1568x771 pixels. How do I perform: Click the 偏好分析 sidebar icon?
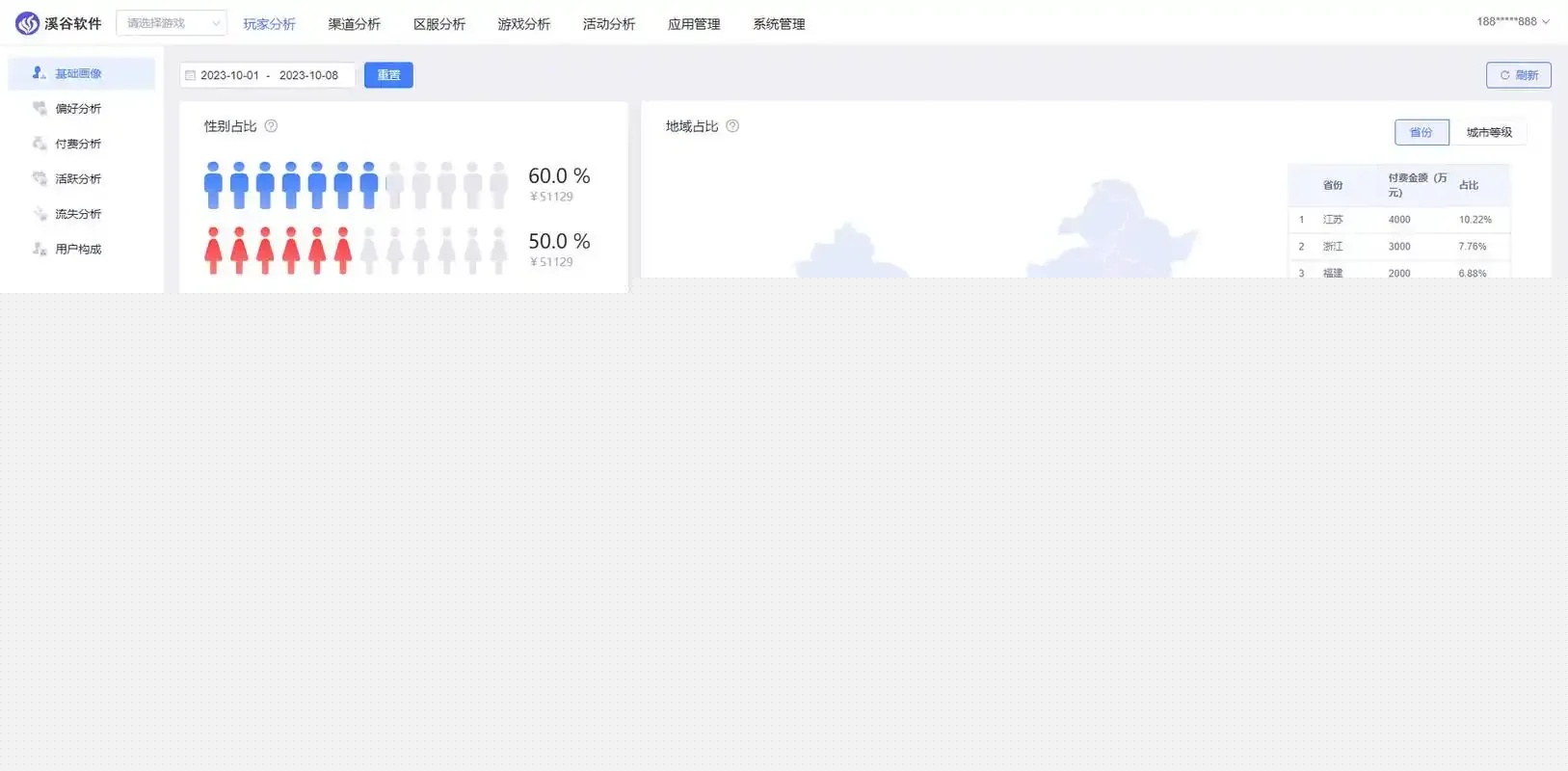click(x=40, y=108)
